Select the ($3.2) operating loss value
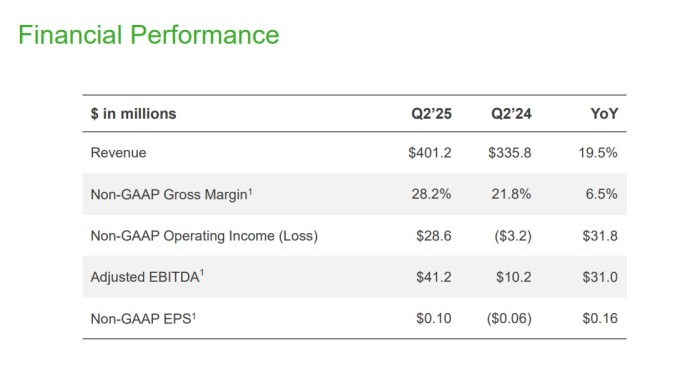The height and width of the screenshot is (368, 680). tap(513, 235)
